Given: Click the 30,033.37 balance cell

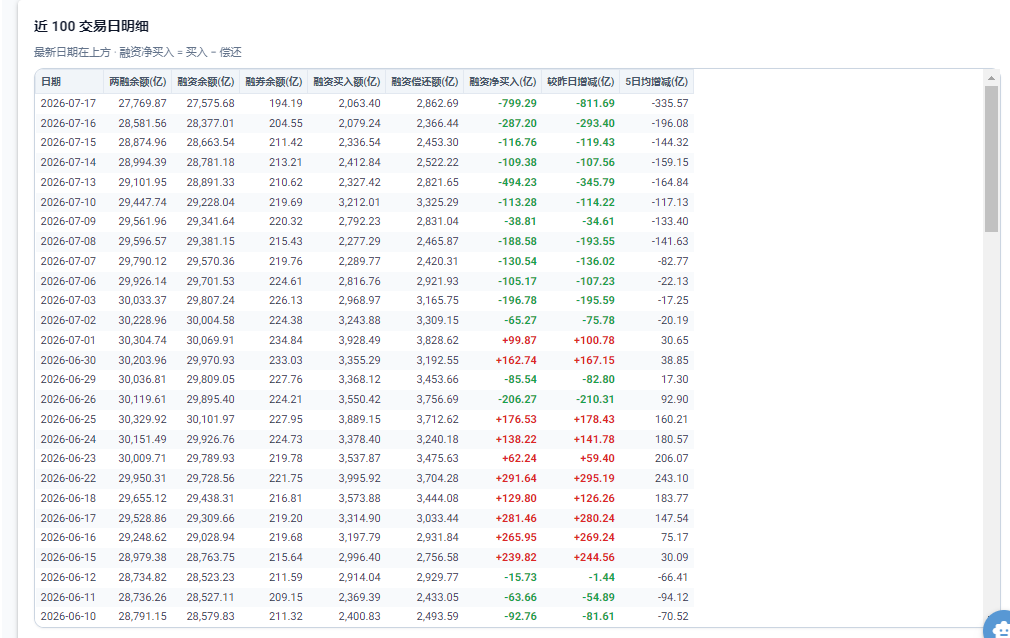Looking at the screenshot, I should (142, 300).
